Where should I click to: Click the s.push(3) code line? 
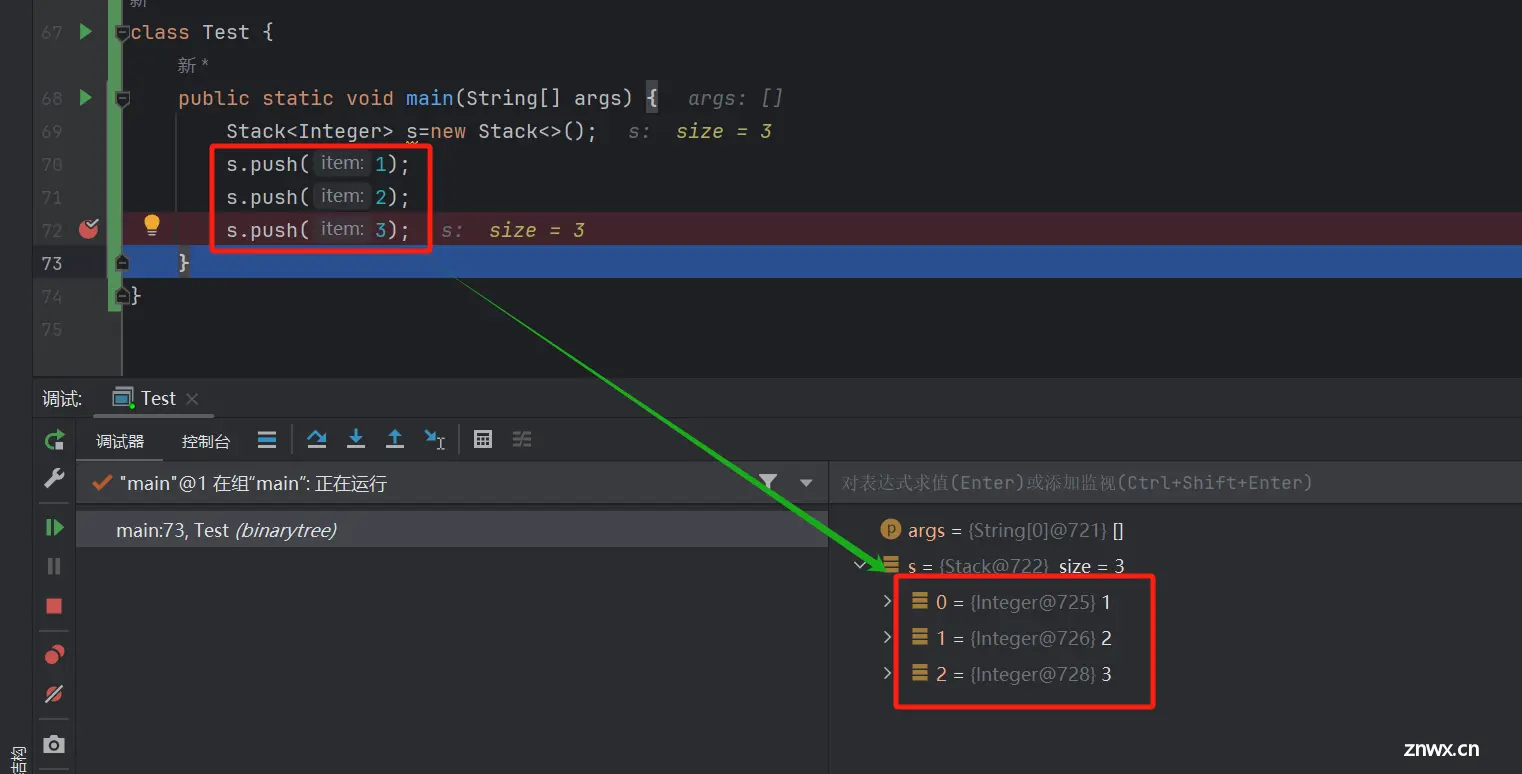318,230
